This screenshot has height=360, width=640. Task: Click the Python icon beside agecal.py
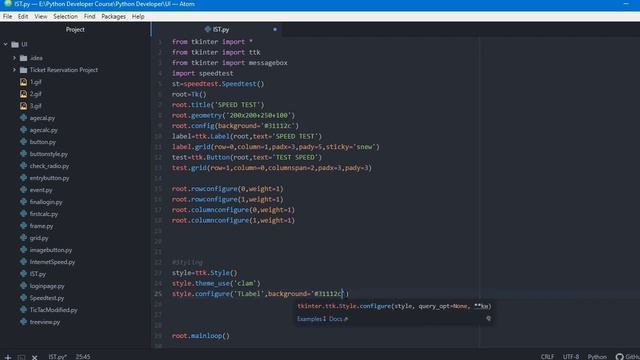coord(23,118)
